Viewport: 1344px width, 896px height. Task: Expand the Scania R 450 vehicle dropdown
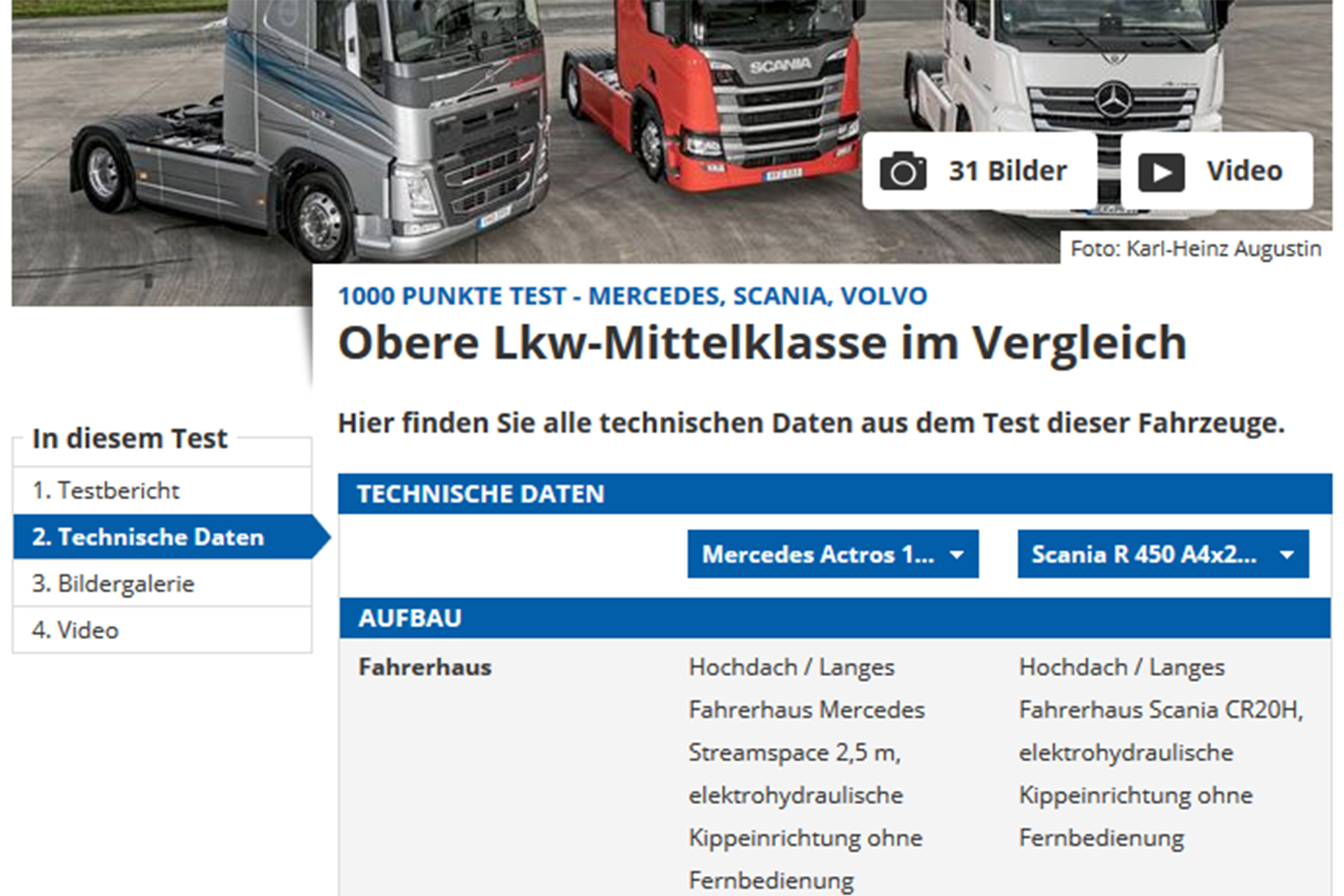[1163, 554]
